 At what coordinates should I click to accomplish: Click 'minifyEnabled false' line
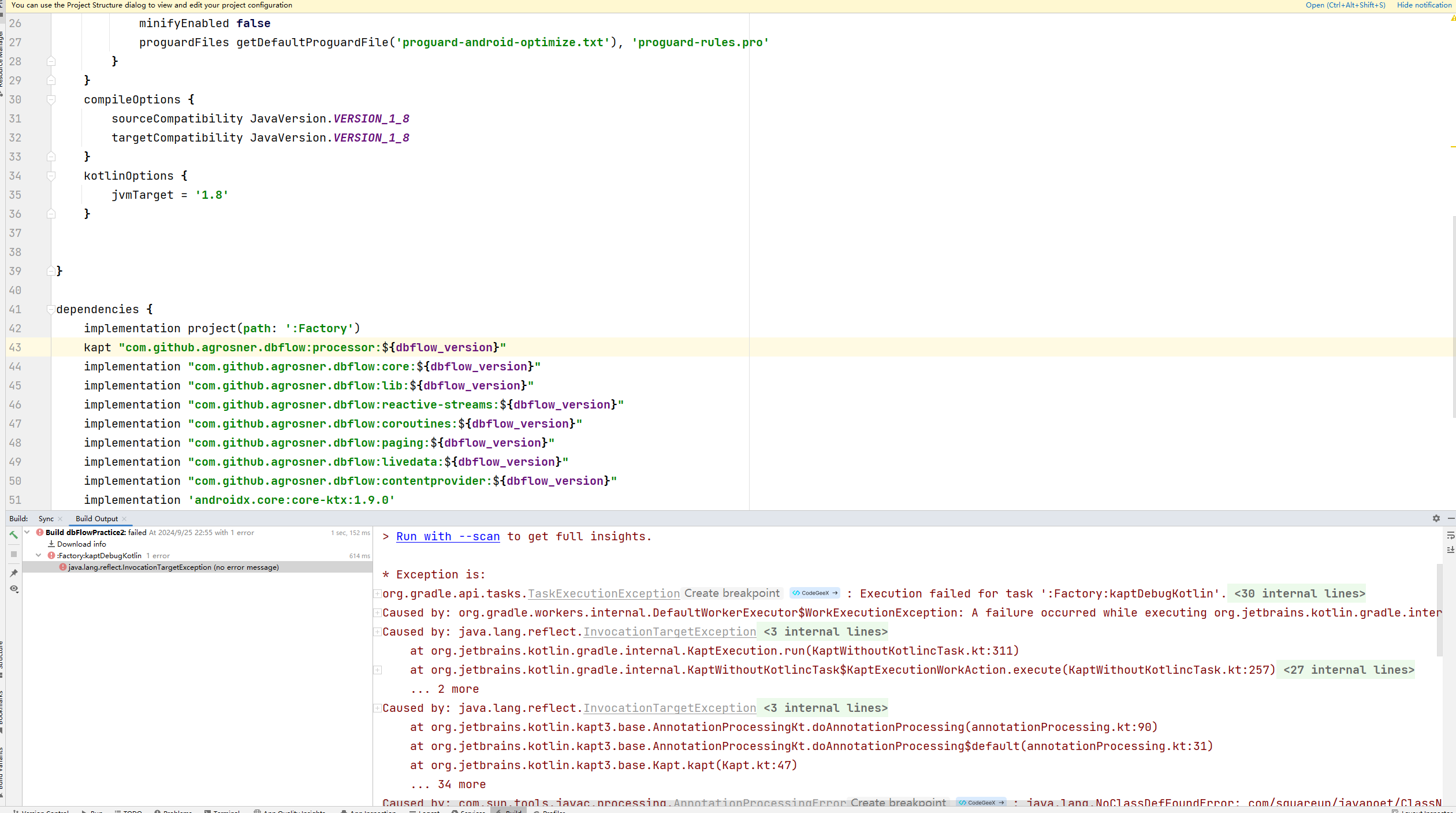(x=204, y=23)
